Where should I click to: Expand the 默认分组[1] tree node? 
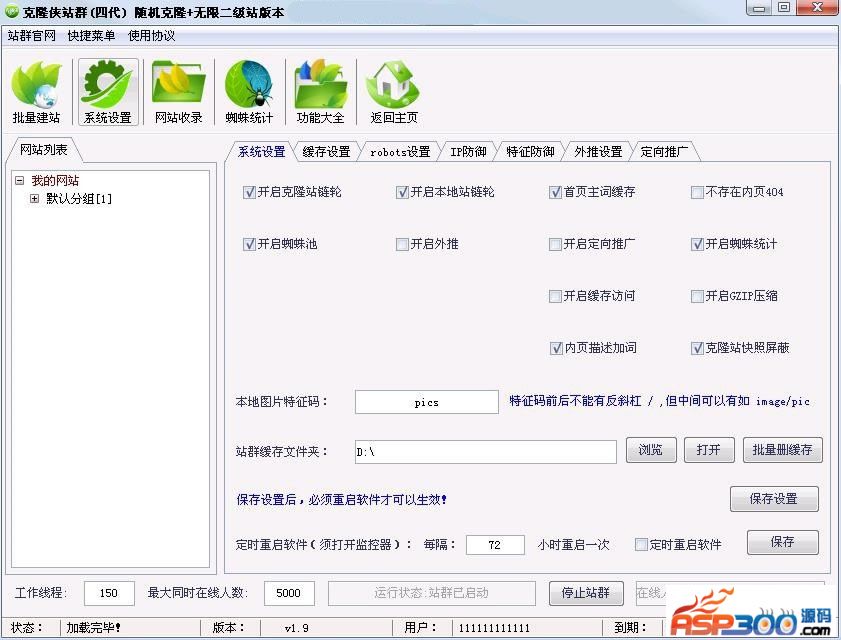tap(34, 198)
